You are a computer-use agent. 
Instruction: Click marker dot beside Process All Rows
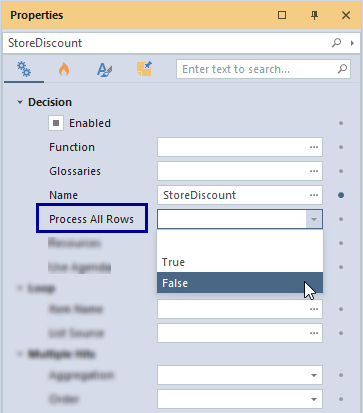341,219
